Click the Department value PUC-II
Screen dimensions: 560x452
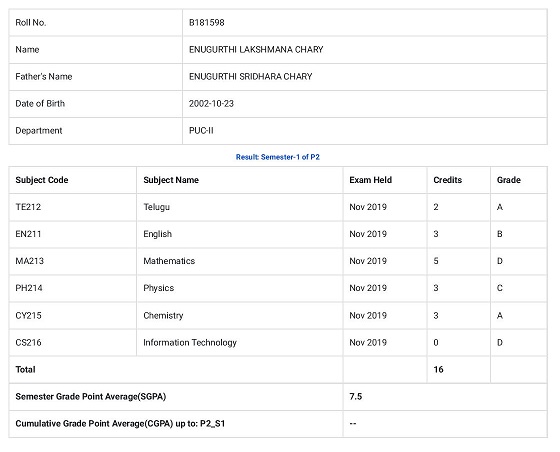201,131
